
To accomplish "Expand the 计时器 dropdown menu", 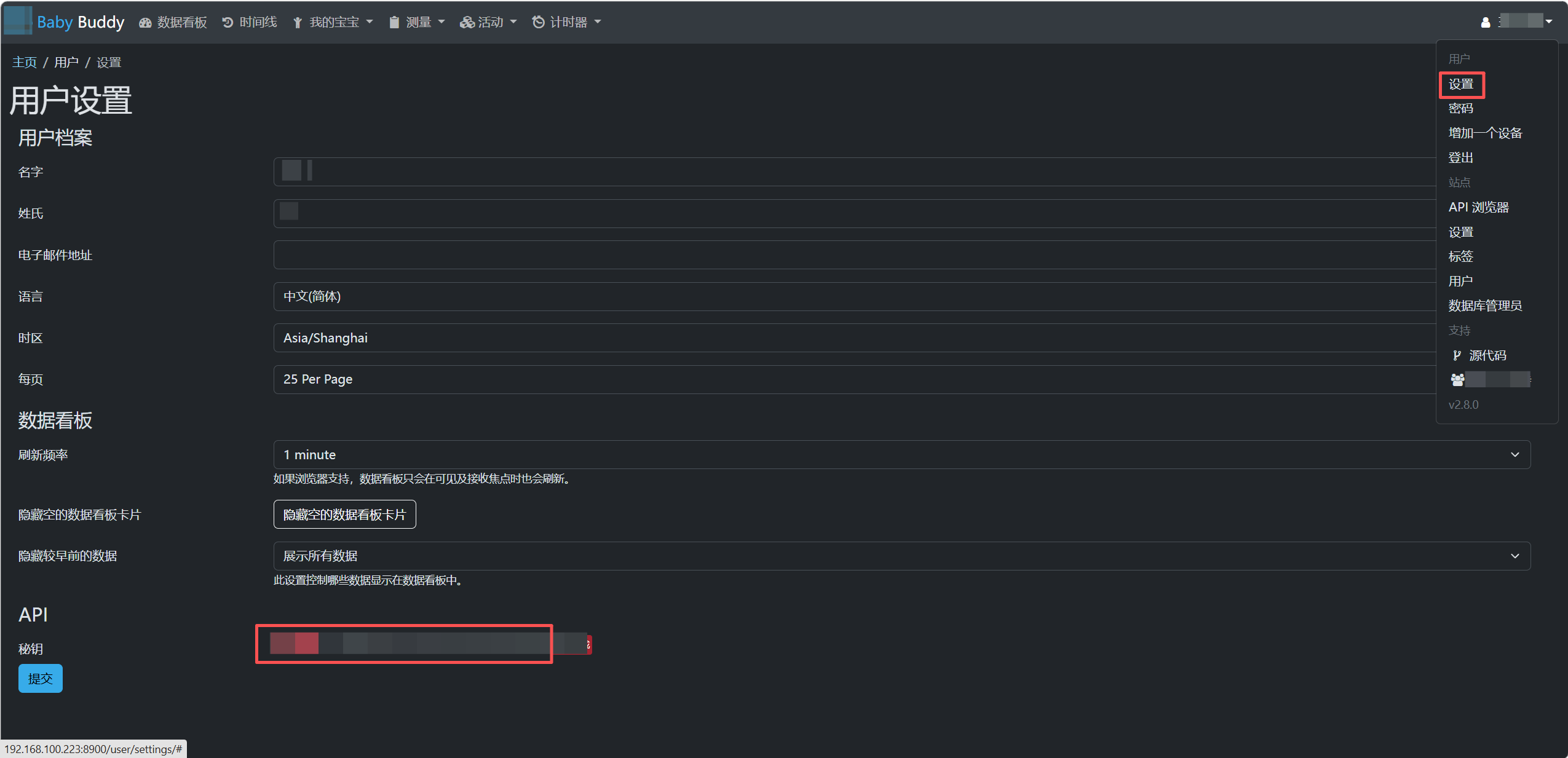I will (x=598, y=22).
